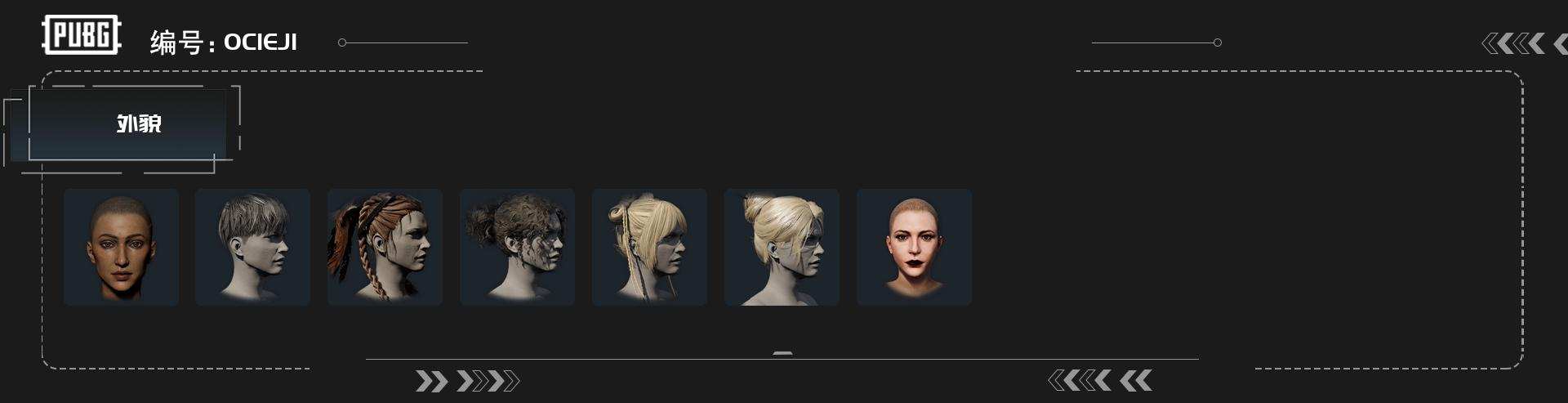1568x403 pixels.
Task: Click the small handle on the bottom line
Action: [782, 354]
